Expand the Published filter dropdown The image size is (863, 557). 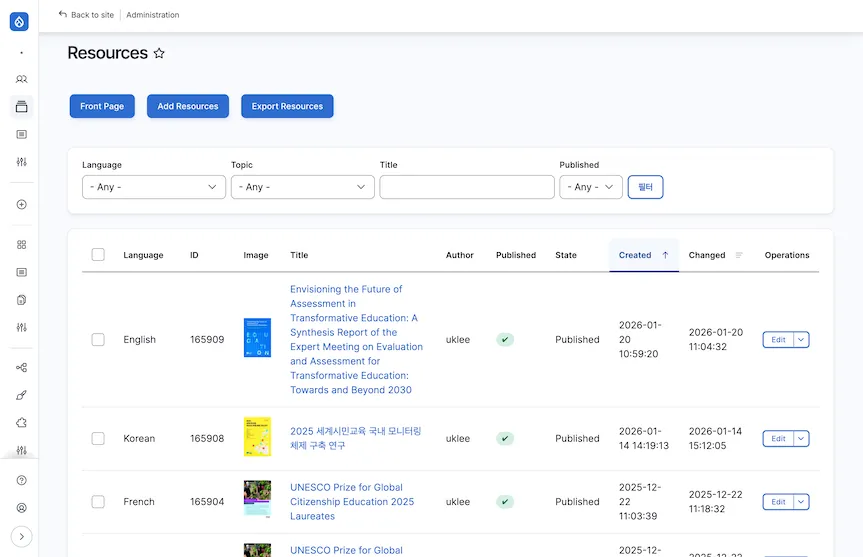point(591,187)
